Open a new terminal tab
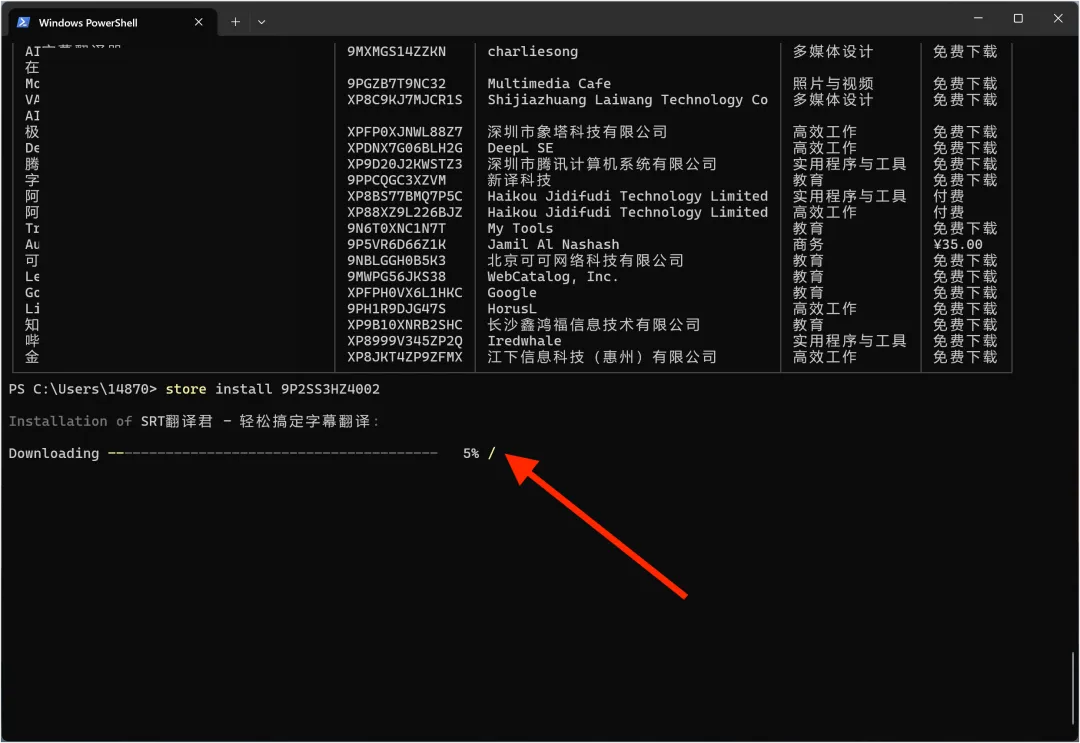 pyautogui.click(x=235, y=22)
